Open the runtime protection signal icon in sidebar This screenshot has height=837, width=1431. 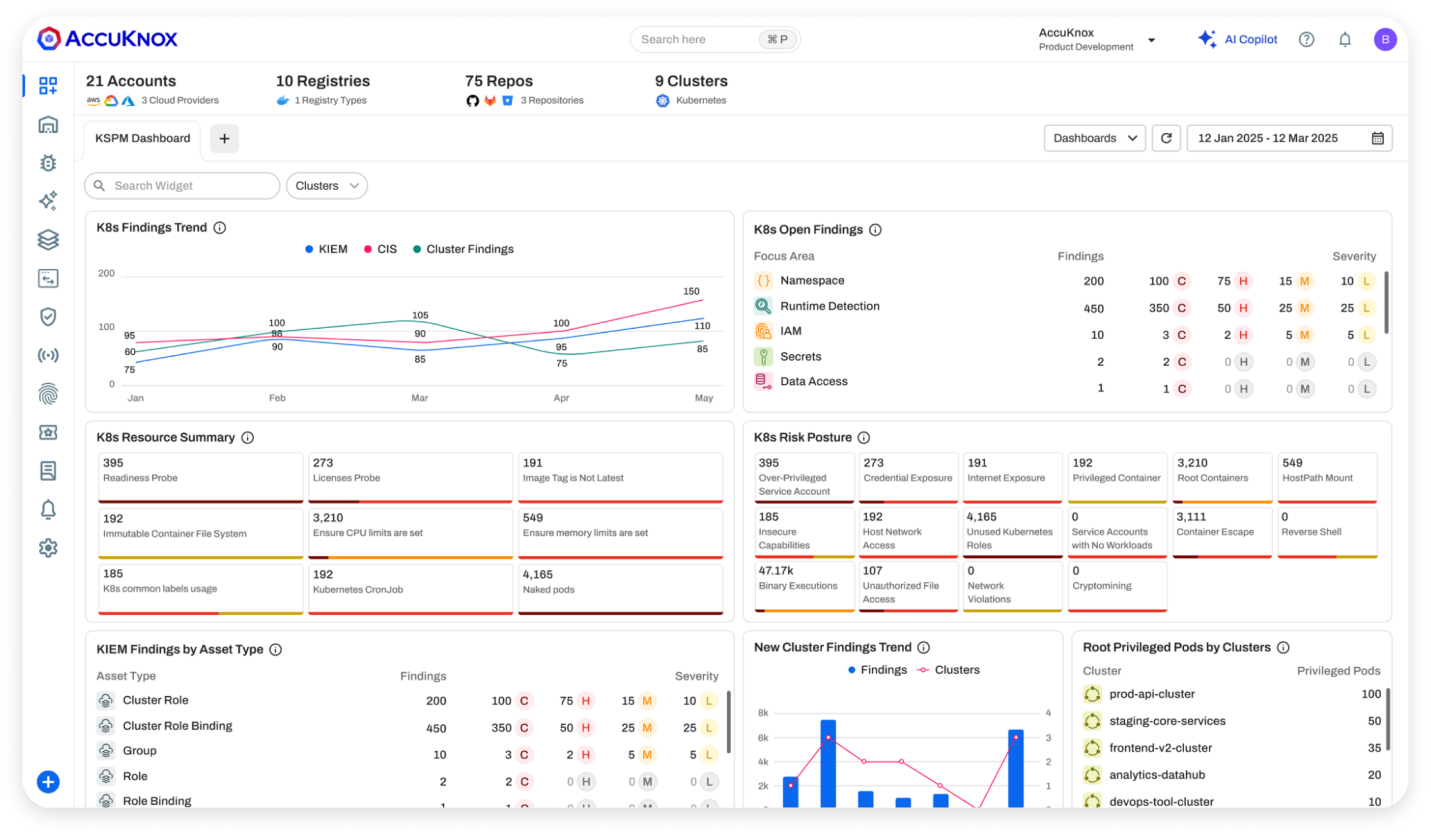[47, 355]
